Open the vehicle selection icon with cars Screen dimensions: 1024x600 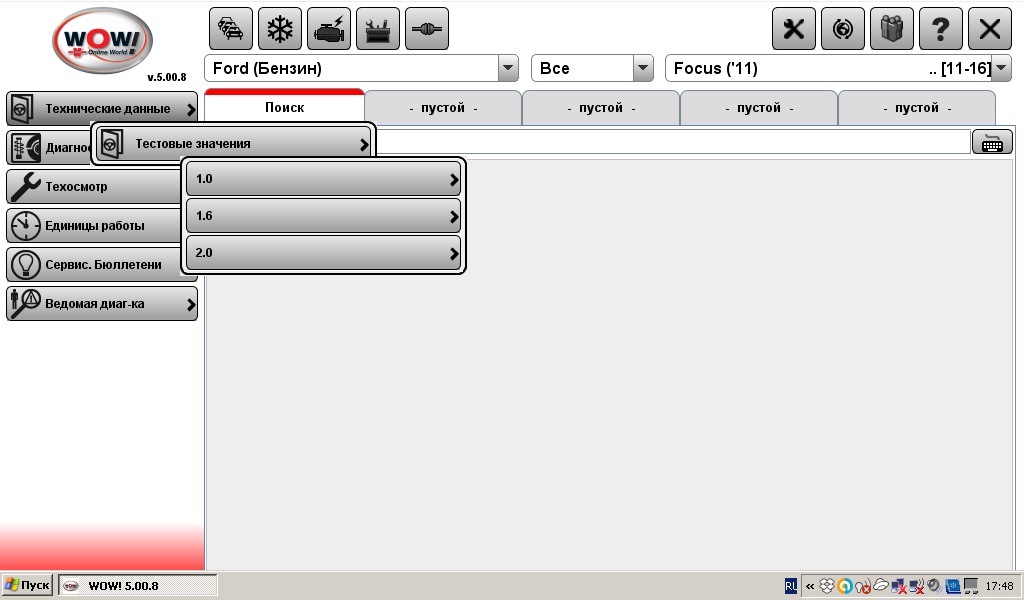(231, 29)
